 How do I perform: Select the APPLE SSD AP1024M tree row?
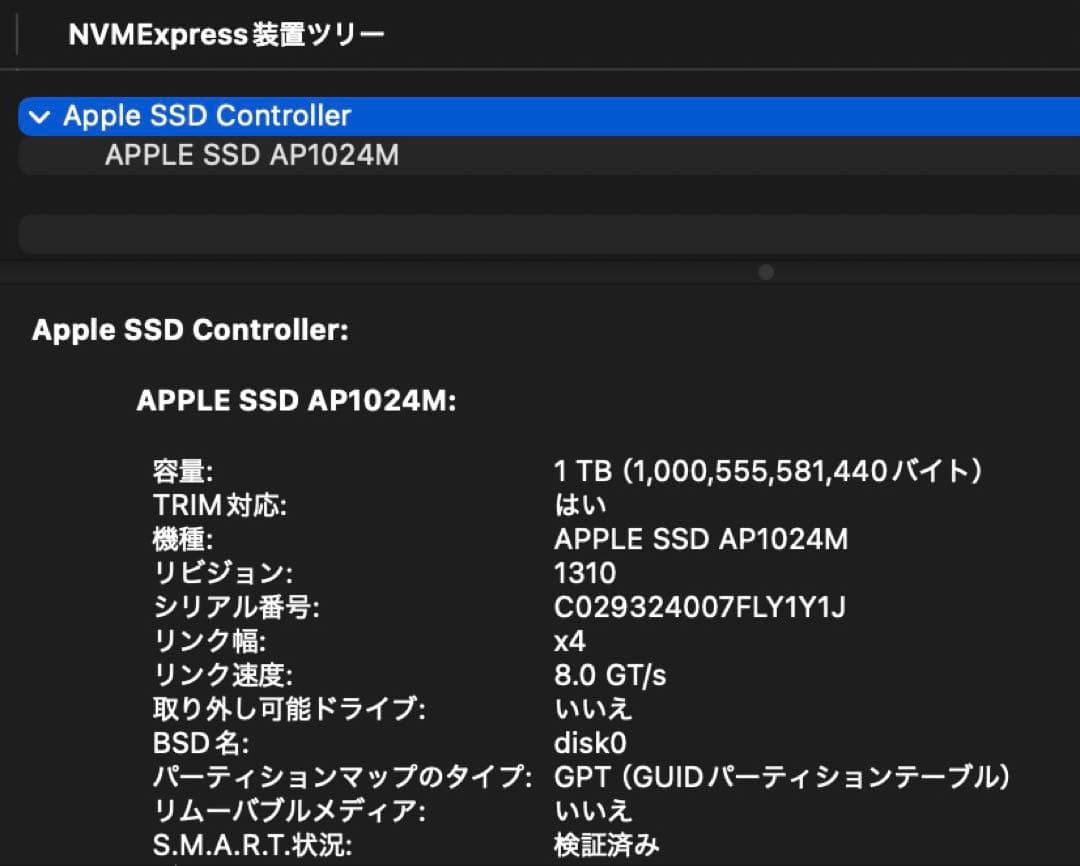[549, 155]
